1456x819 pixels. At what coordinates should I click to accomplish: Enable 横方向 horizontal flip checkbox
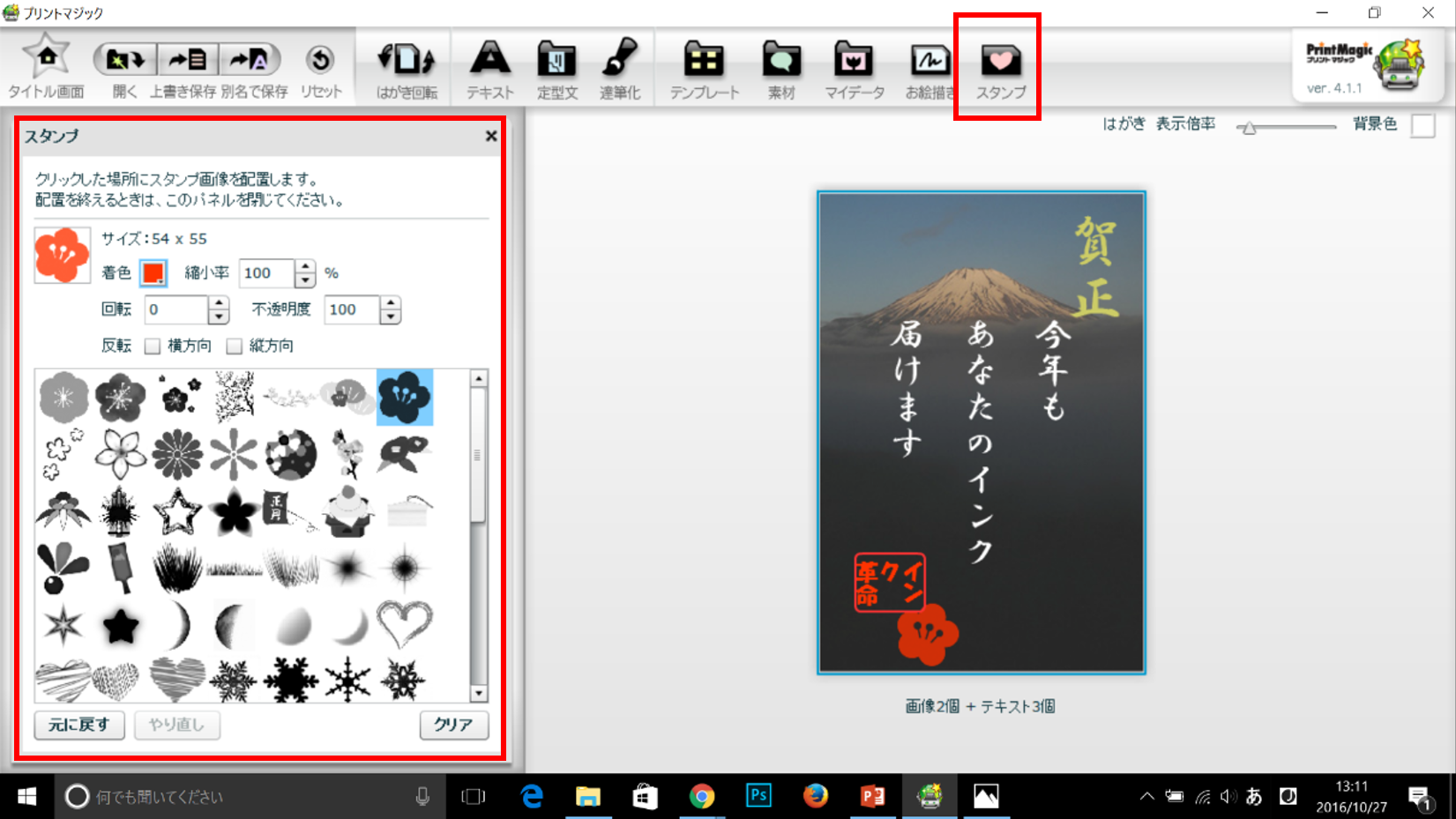153,346
